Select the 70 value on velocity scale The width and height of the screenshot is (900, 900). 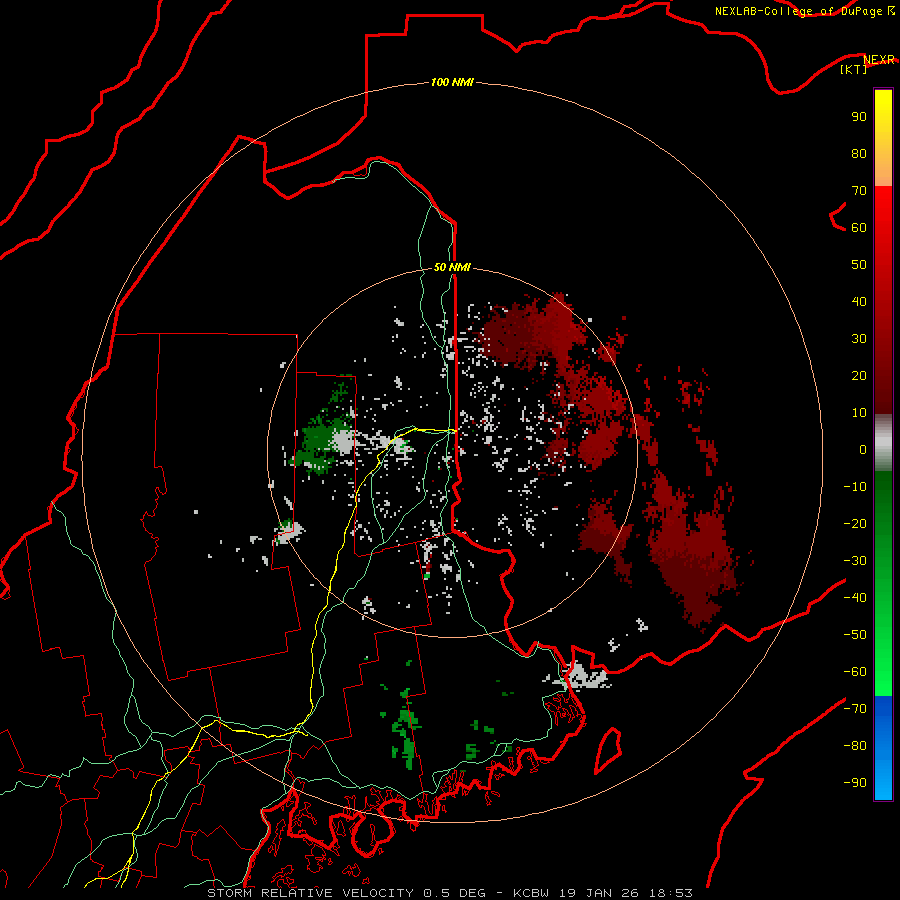859,191
